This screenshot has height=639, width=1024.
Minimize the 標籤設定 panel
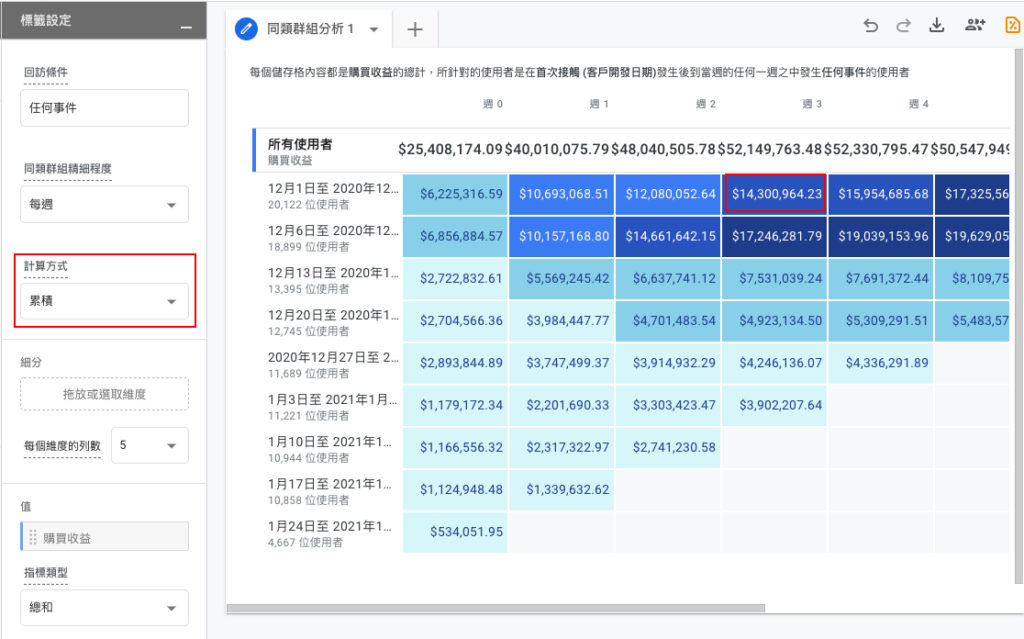[x=186, y=27]
